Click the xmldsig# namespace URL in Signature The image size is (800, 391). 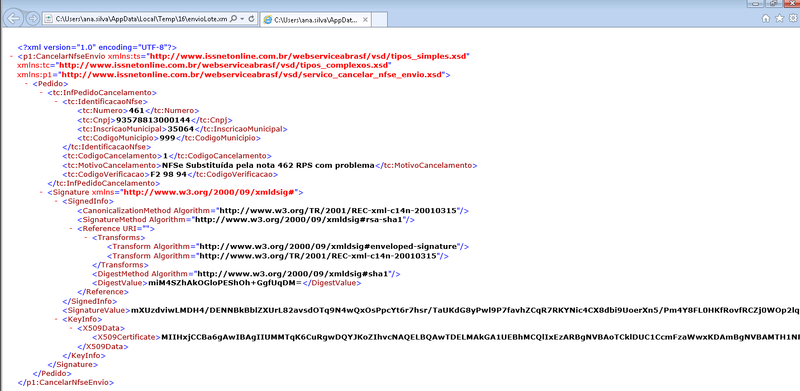point(209,192)
